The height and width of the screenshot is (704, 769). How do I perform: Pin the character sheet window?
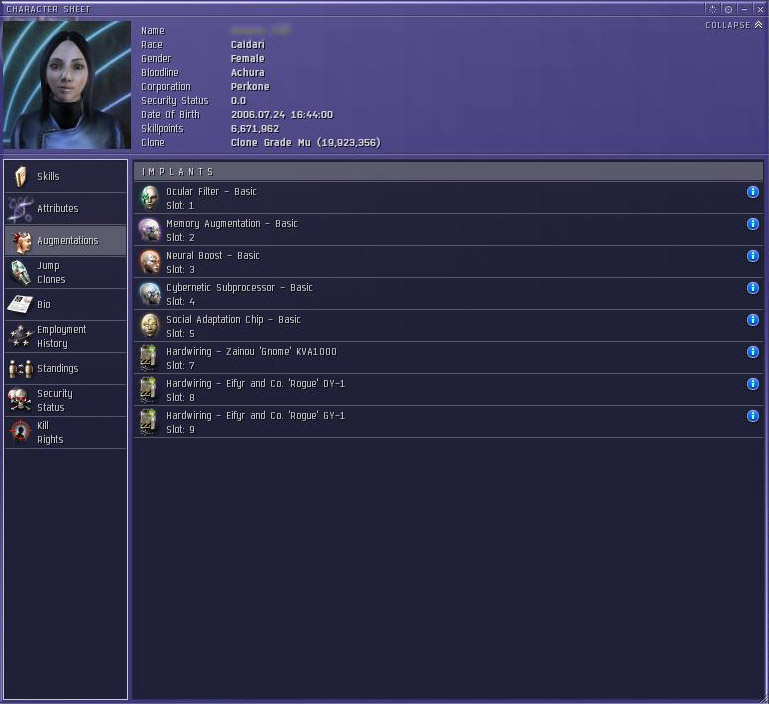coord(728,9)
